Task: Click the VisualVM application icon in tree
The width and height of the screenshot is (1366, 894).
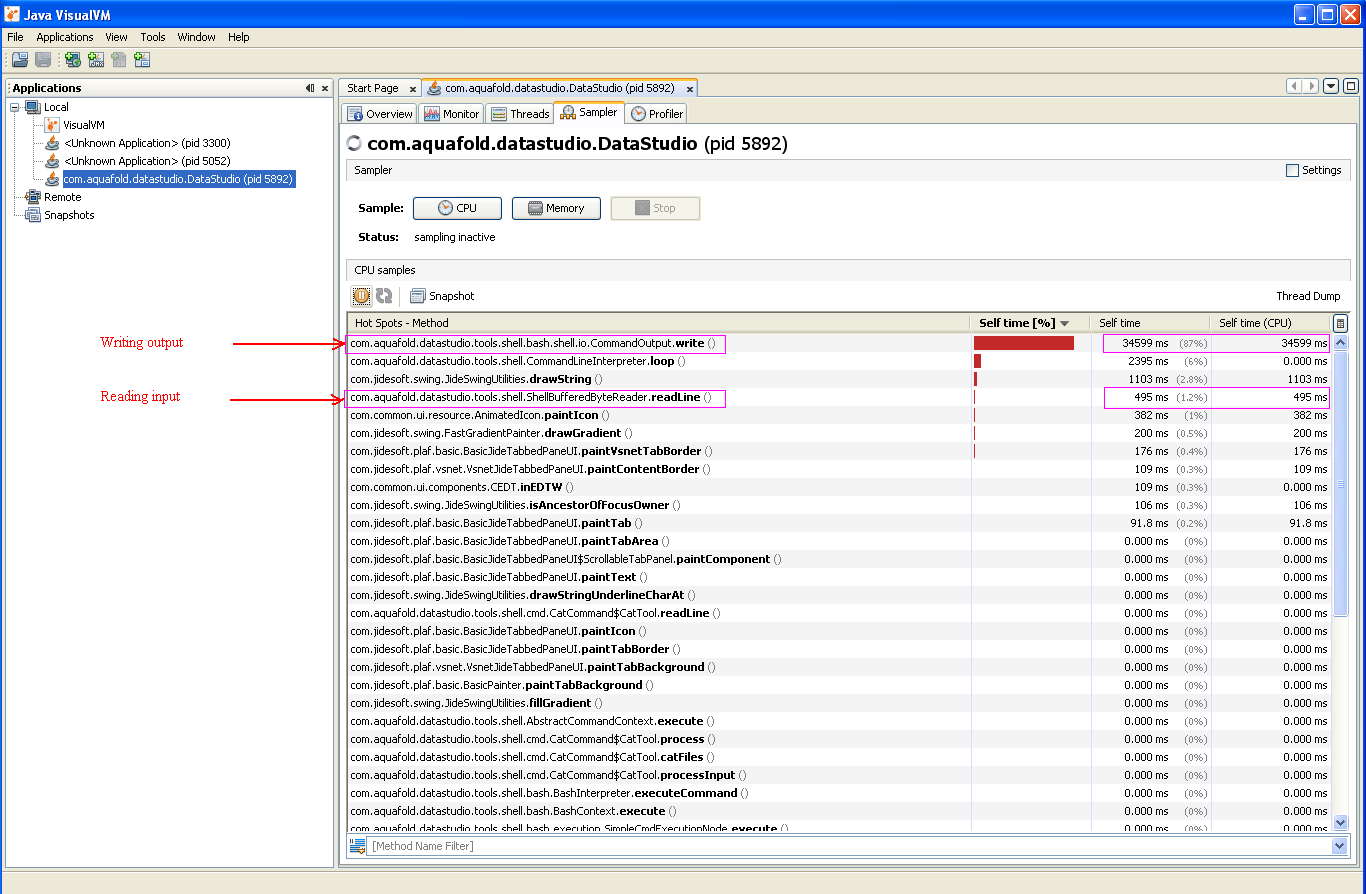Action: [x=53, y=125]
